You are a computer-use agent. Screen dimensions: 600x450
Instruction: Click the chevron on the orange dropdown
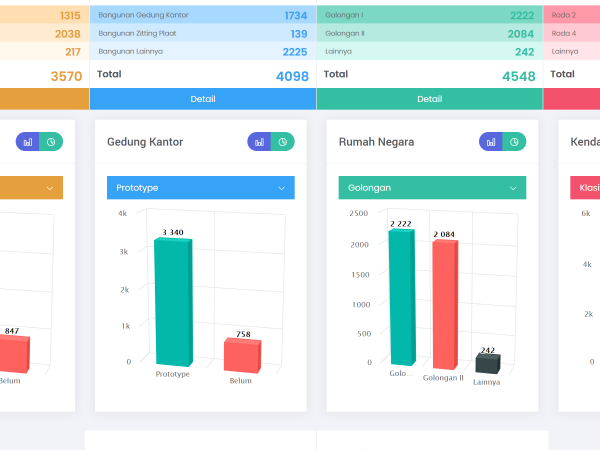(49, 188)
